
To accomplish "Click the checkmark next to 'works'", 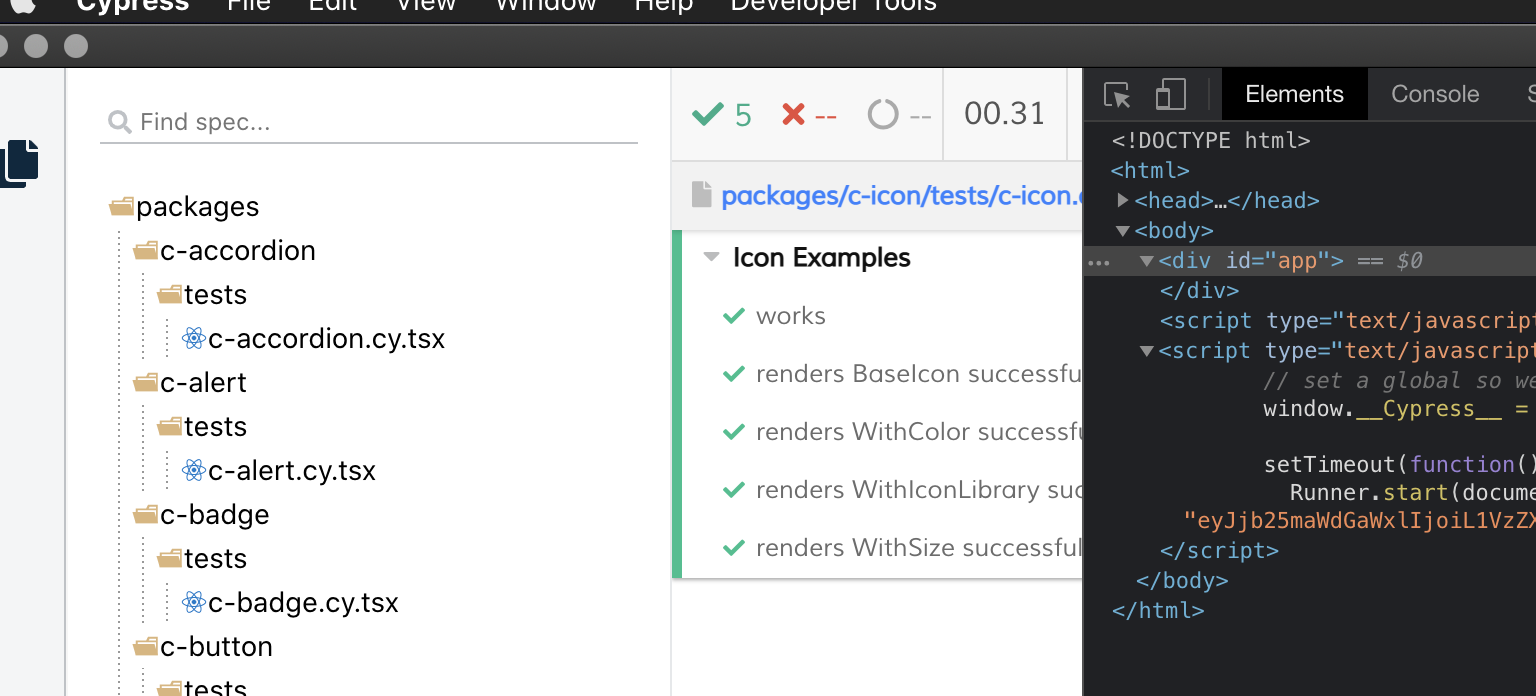I will click(734, 316).
